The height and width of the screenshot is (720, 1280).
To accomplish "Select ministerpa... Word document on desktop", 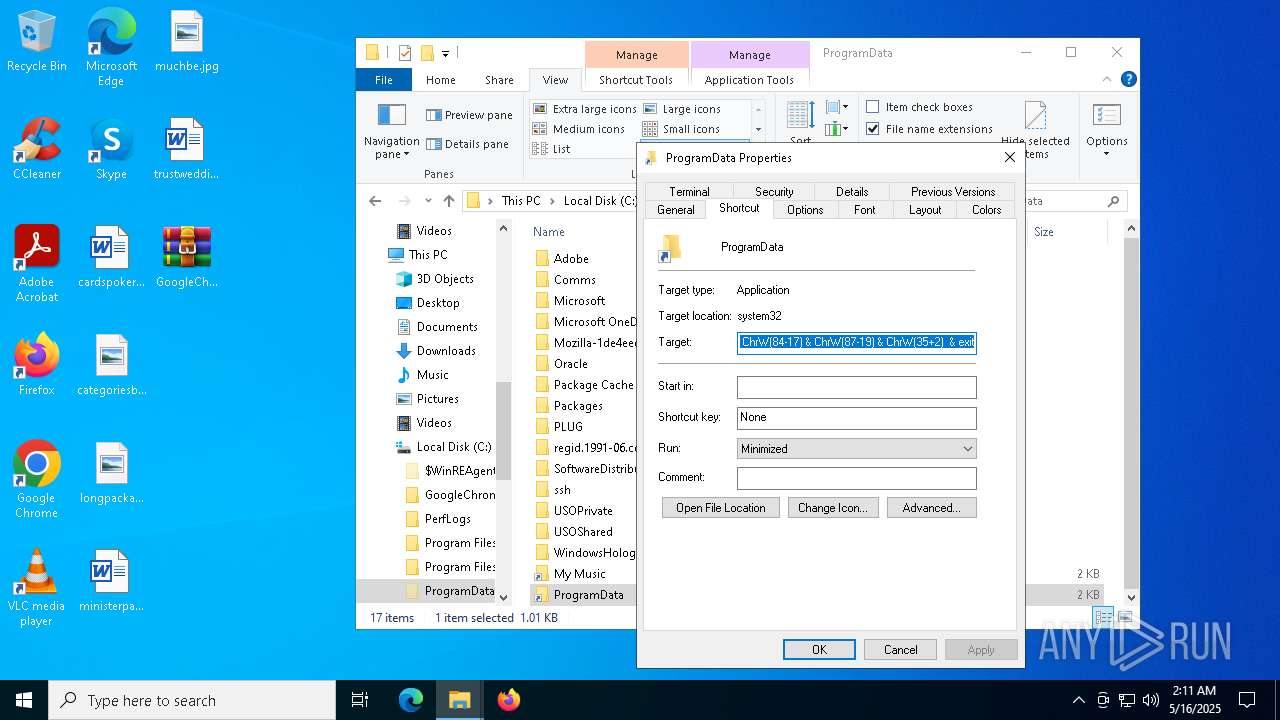I will 111,582.
